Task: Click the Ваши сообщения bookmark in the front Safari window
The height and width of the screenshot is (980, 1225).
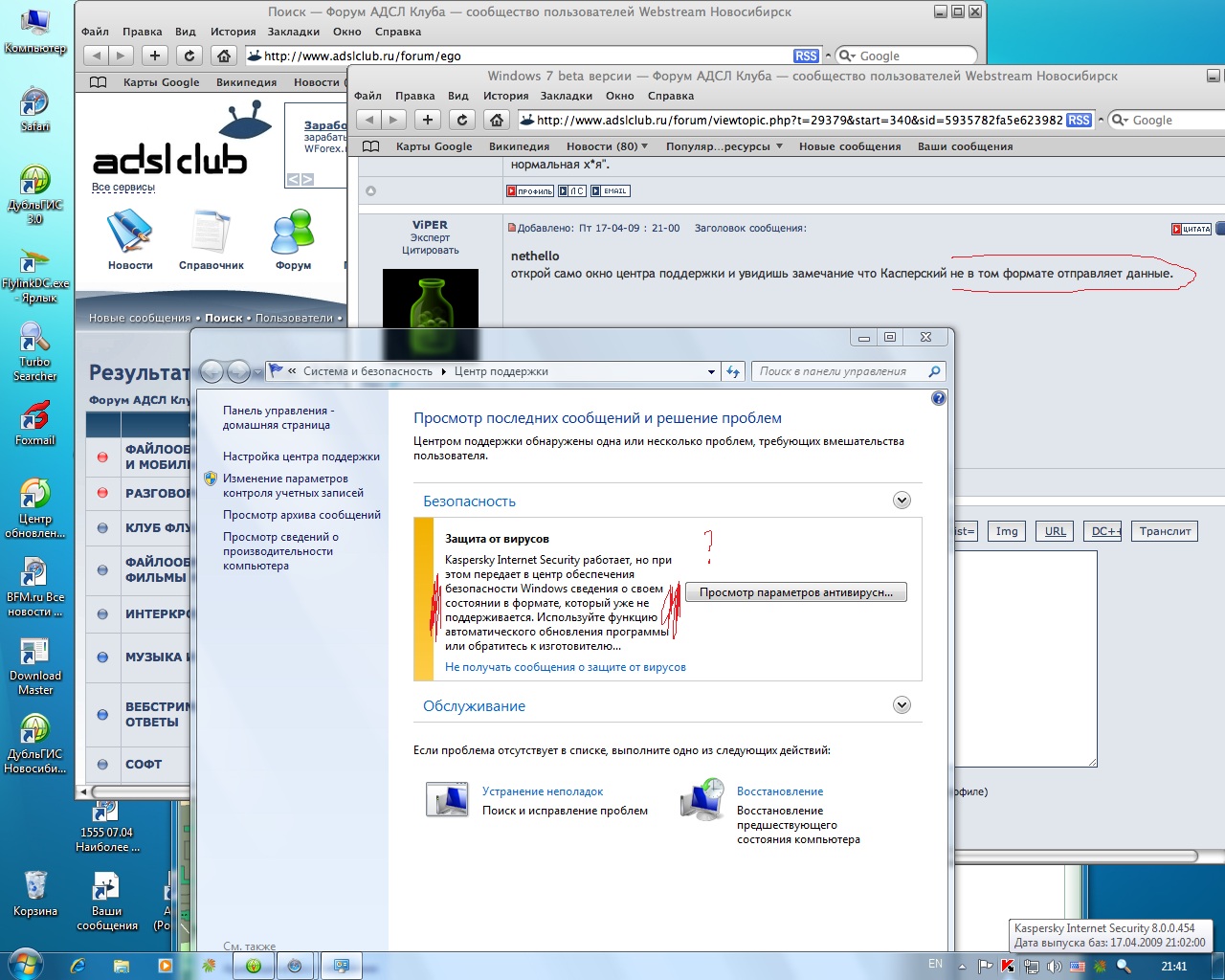Action: click(965, 146)
